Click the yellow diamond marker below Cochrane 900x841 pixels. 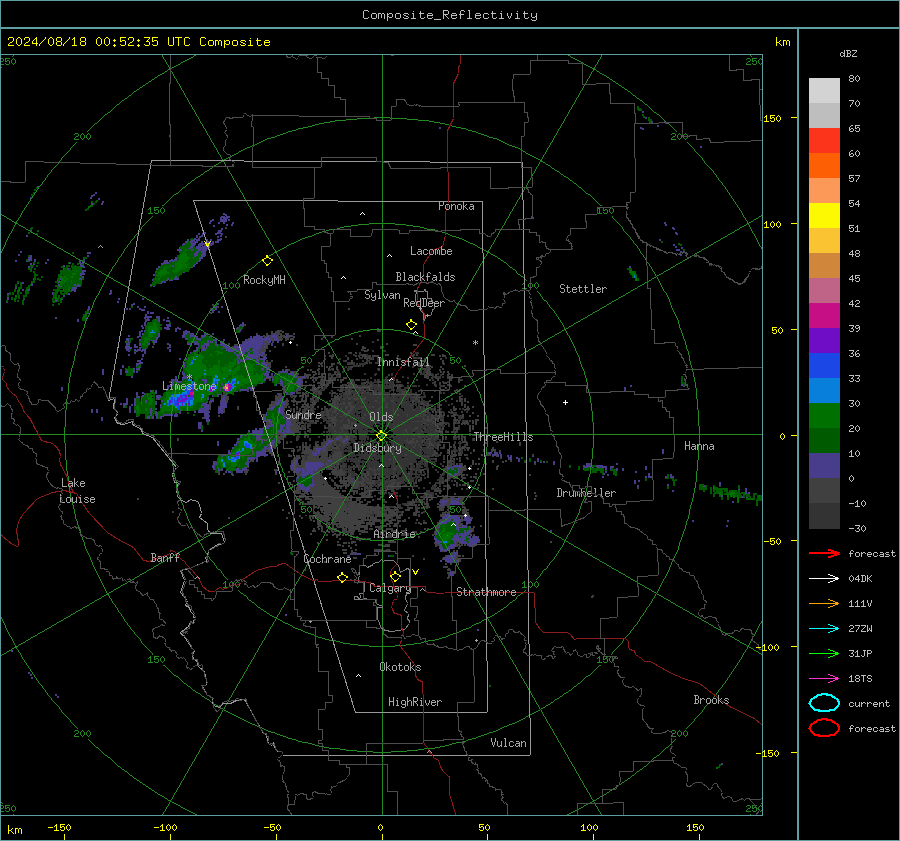click(x=343, y=577)
